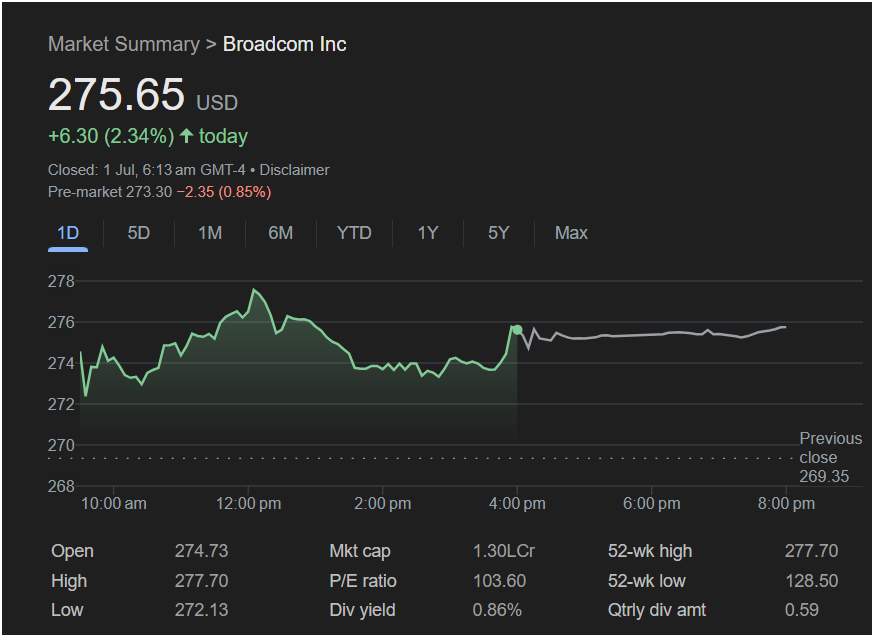Click the 268 y-axis label
The image size is (874, 637).
61,486
